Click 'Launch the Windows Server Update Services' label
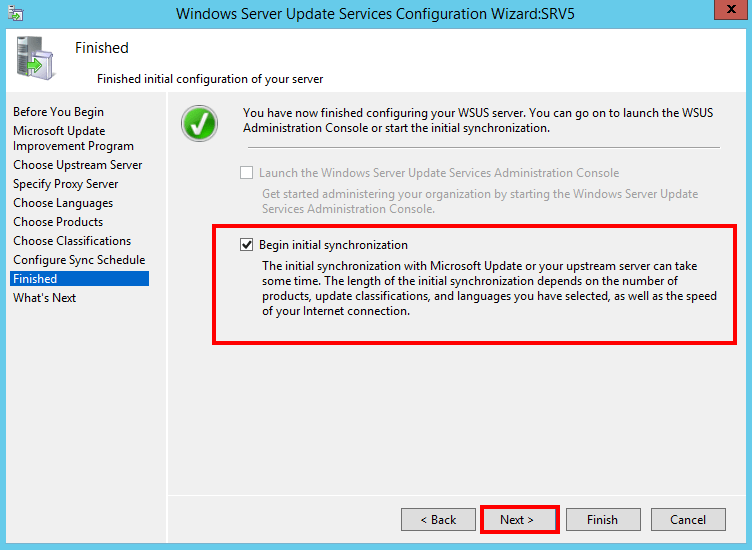The image size is (752, 550). coord(439,173)
